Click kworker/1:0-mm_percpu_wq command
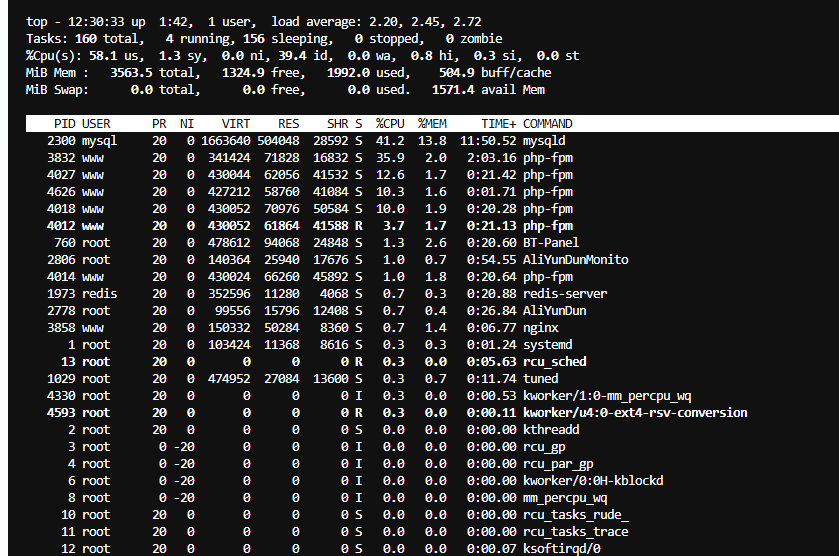 [x=607, y=396]
